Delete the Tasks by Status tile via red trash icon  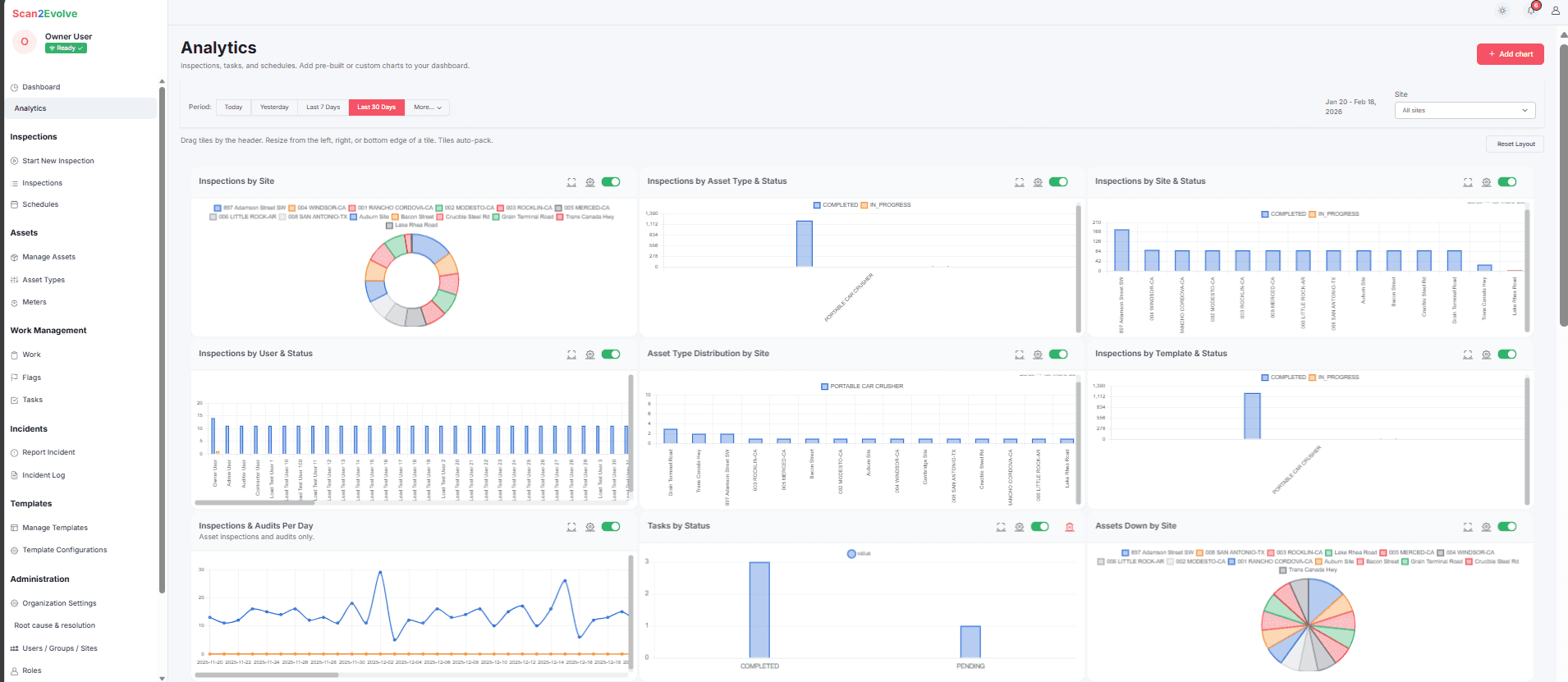(1070, 527)
